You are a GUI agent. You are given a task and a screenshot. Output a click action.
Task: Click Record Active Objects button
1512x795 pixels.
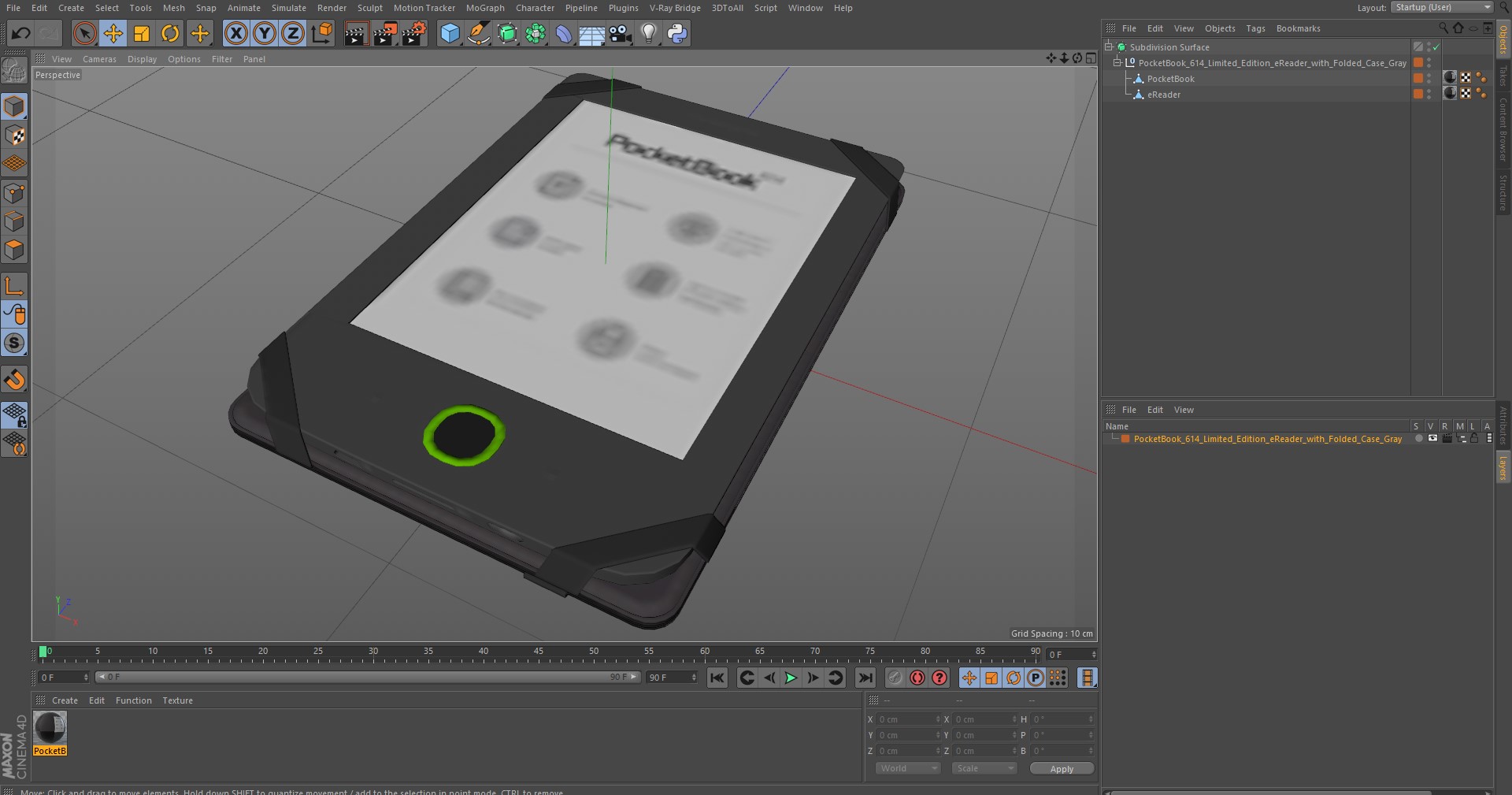(x=895, y=678)
